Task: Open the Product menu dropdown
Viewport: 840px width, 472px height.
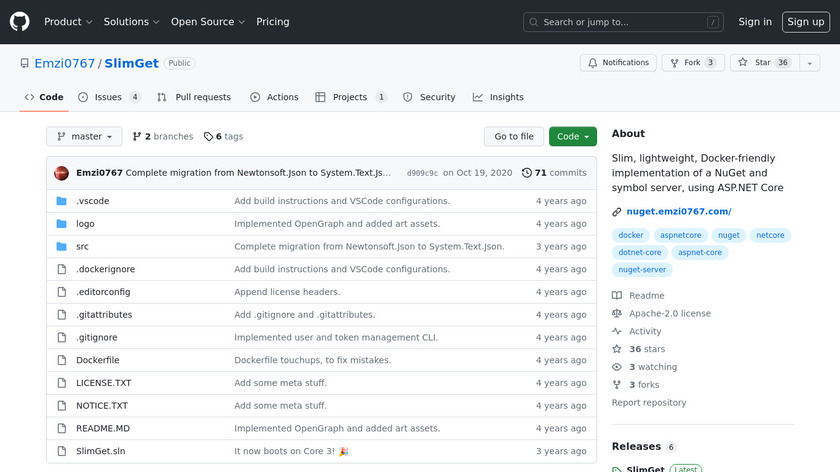Action: coord(68,22)
